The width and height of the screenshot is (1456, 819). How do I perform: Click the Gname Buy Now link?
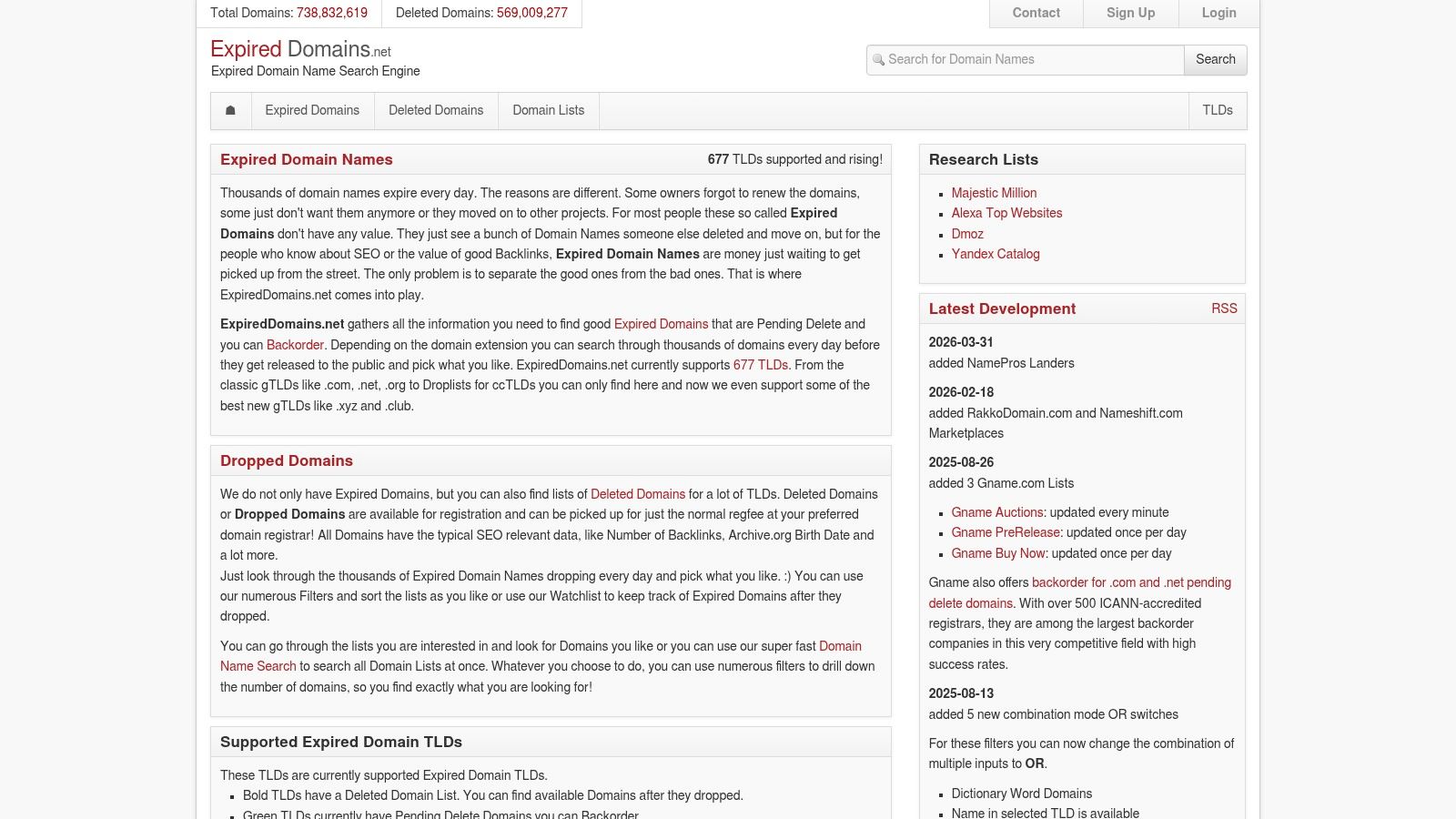997,553
